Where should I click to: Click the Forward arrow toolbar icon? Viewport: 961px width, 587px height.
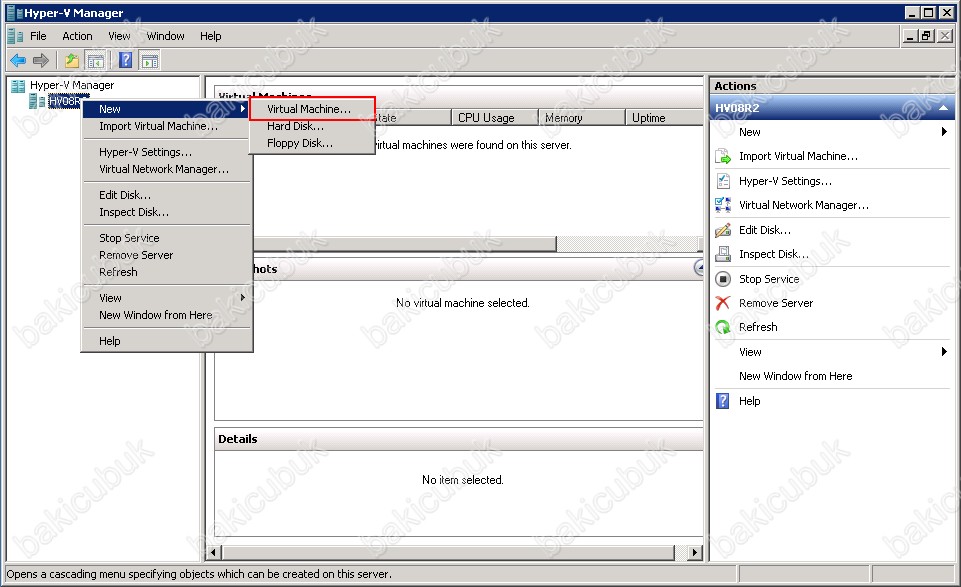tap(41, 60)
